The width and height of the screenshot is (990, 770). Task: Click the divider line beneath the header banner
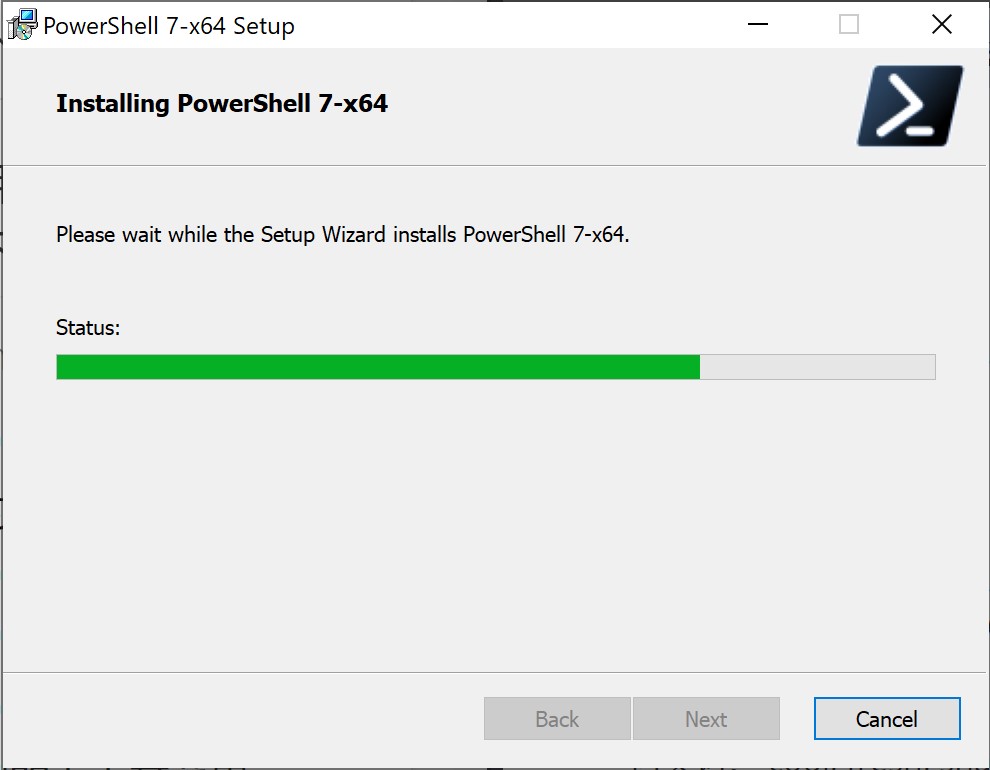pyautogui.click(x=495, y=165)
